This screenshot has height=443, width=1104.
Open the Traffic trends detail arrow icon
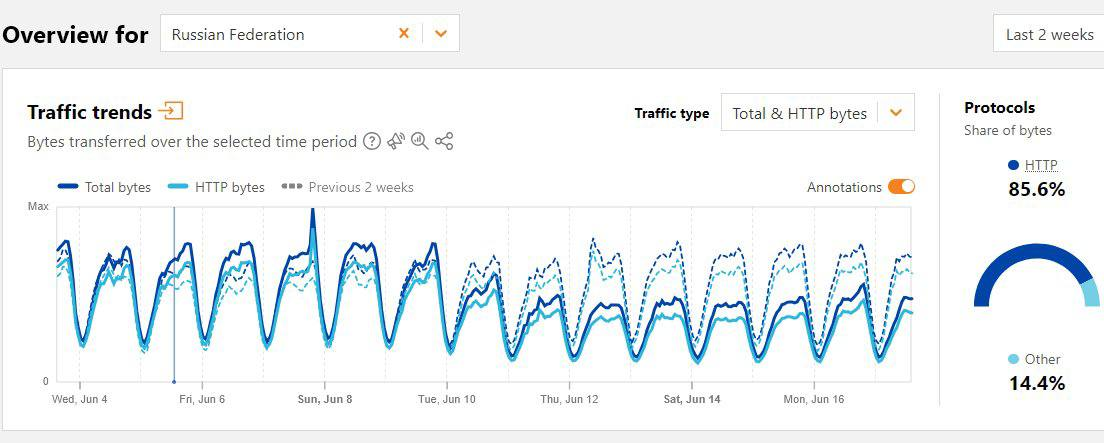point(171,111)
